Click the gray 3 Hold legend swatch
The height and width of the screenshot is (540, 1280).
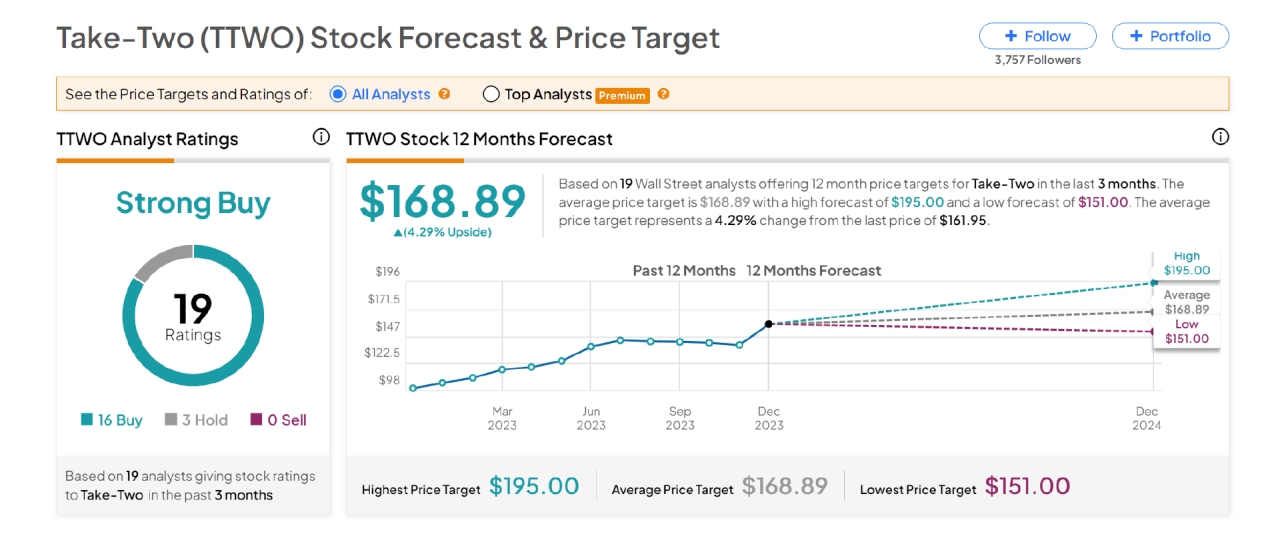tap(171, 420)
